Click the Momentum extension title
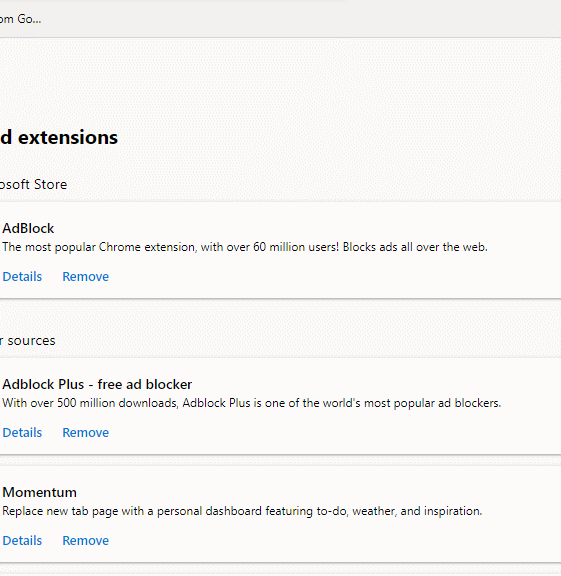This screenshot has height=576, width=561. (x=39, y=493)
